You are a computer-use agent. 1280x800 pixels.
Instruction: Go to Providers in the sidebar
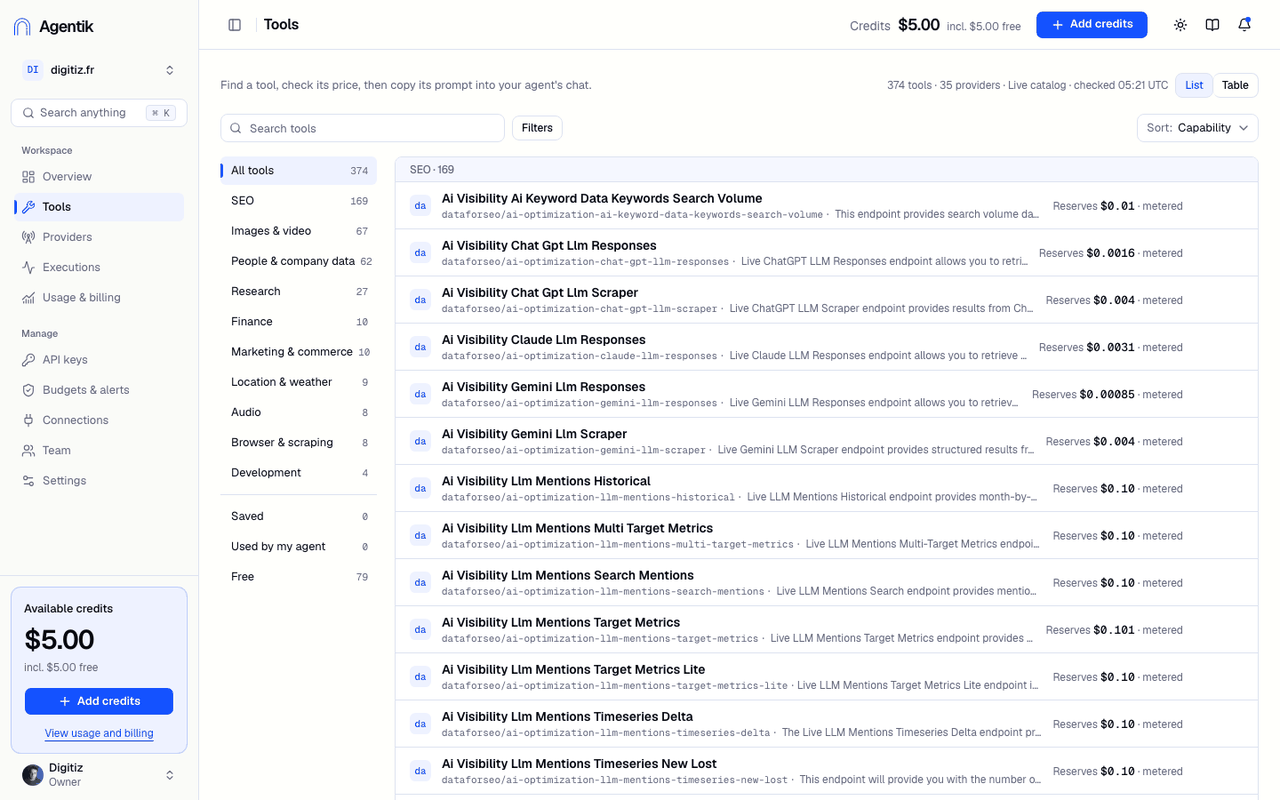[x=99, y=237]
